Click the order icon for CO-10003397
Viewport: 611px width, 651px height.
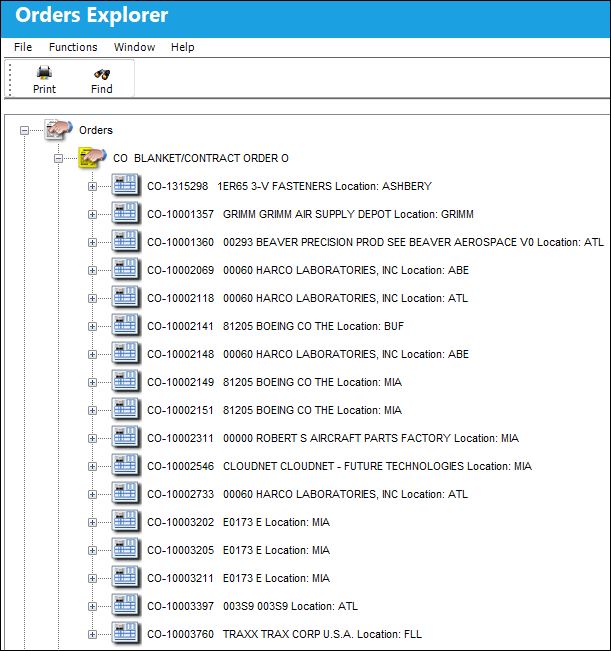tap(125, 606)
